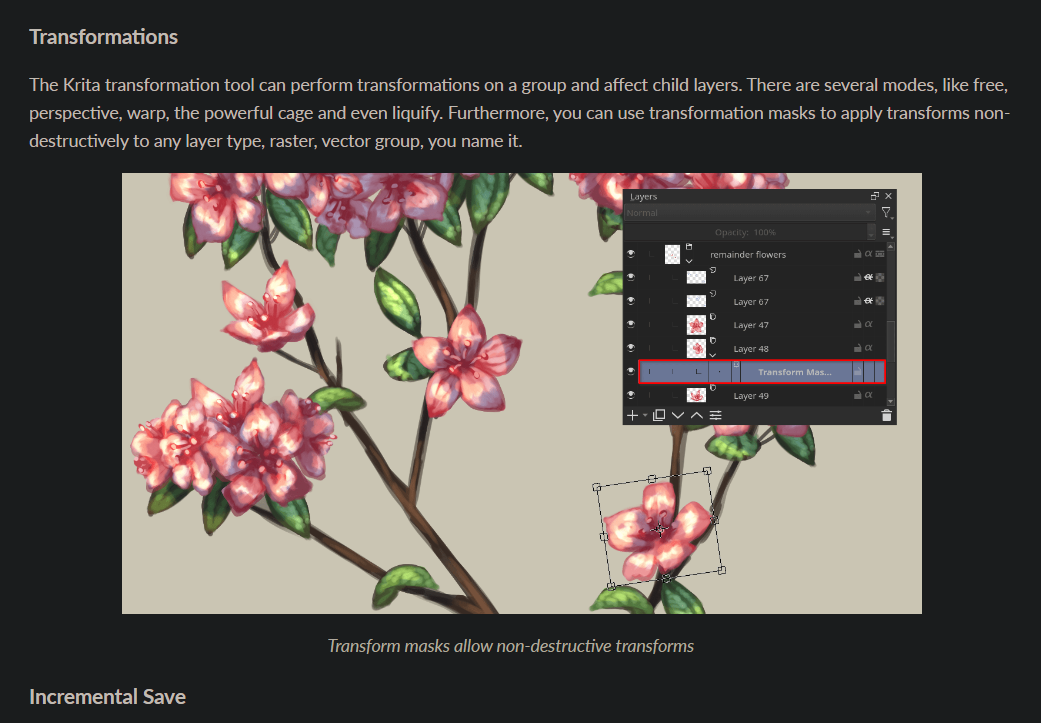
Task: Float the Layers docker panel
Action: pos(875,197)
